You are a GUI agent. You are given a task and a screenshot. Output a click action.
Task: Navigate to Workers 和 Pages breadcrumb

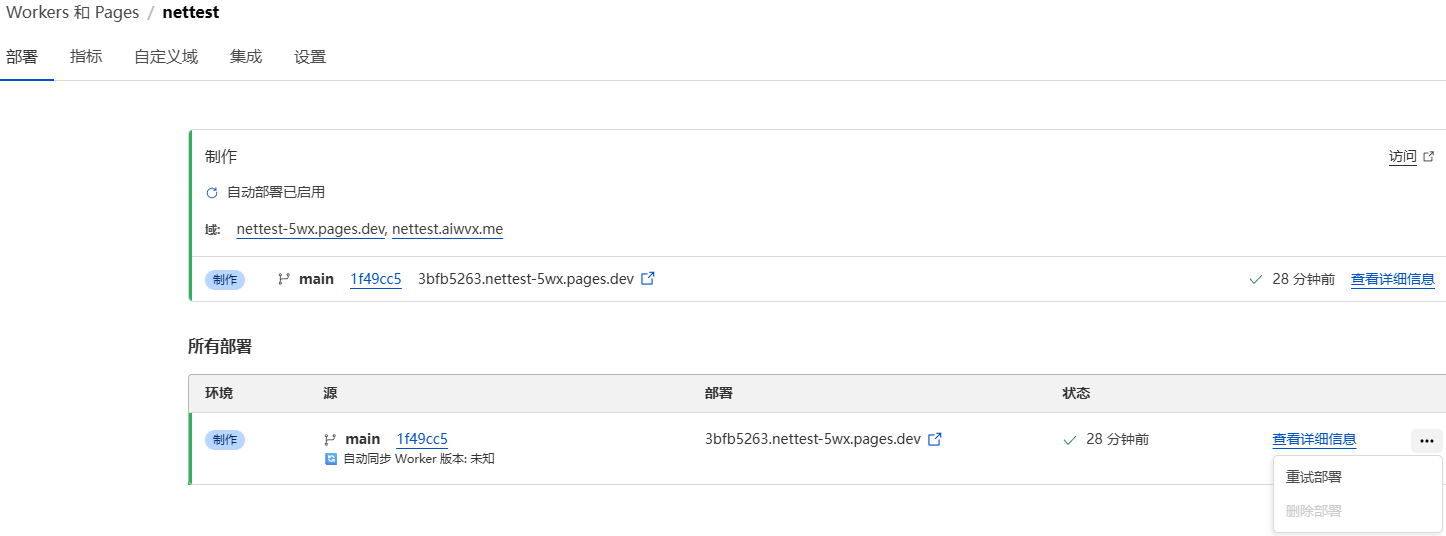click(72, 13)
